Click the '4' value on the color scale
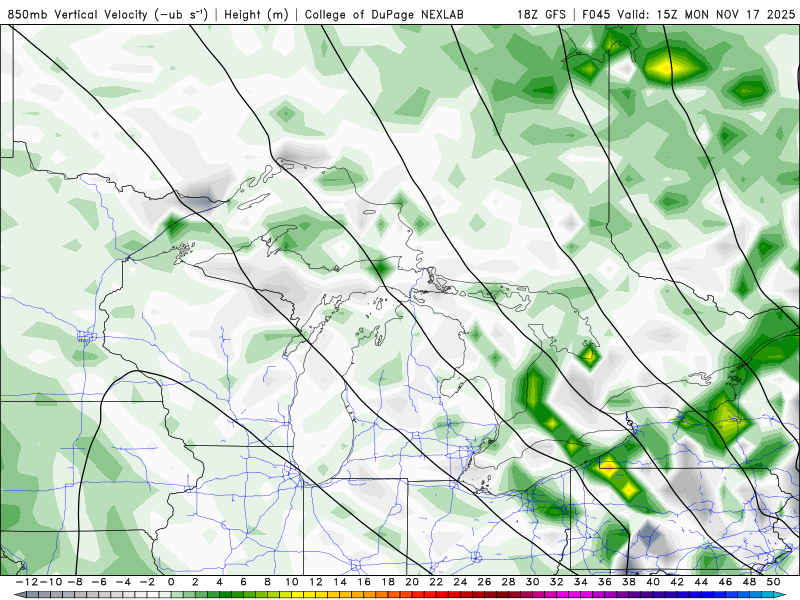This screenshot has width=800, height=600. pos(219,582)
